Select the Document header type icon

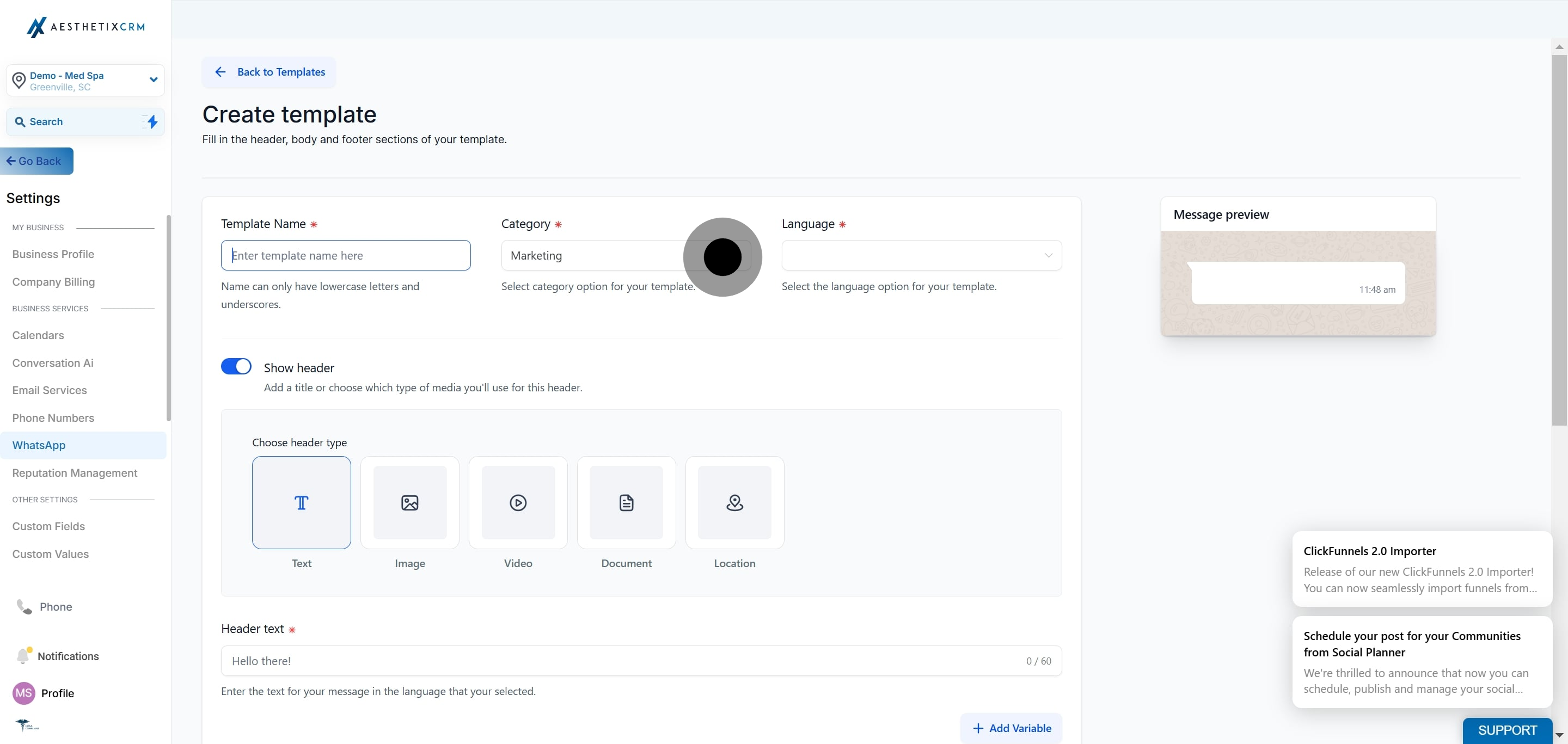[626, 502]
